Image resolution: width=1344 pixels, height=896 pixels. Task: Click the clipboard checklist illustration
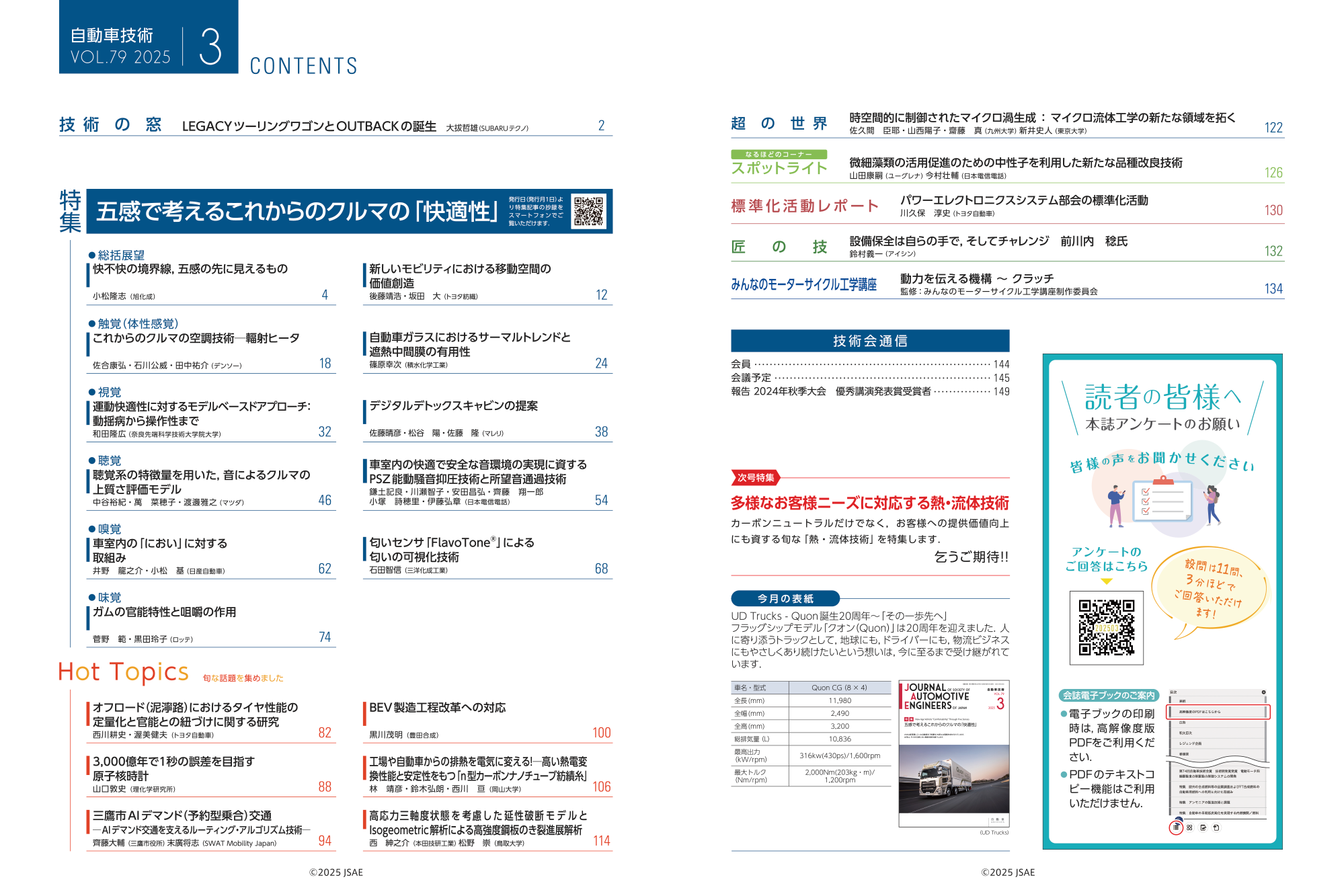pos(1161,500)
